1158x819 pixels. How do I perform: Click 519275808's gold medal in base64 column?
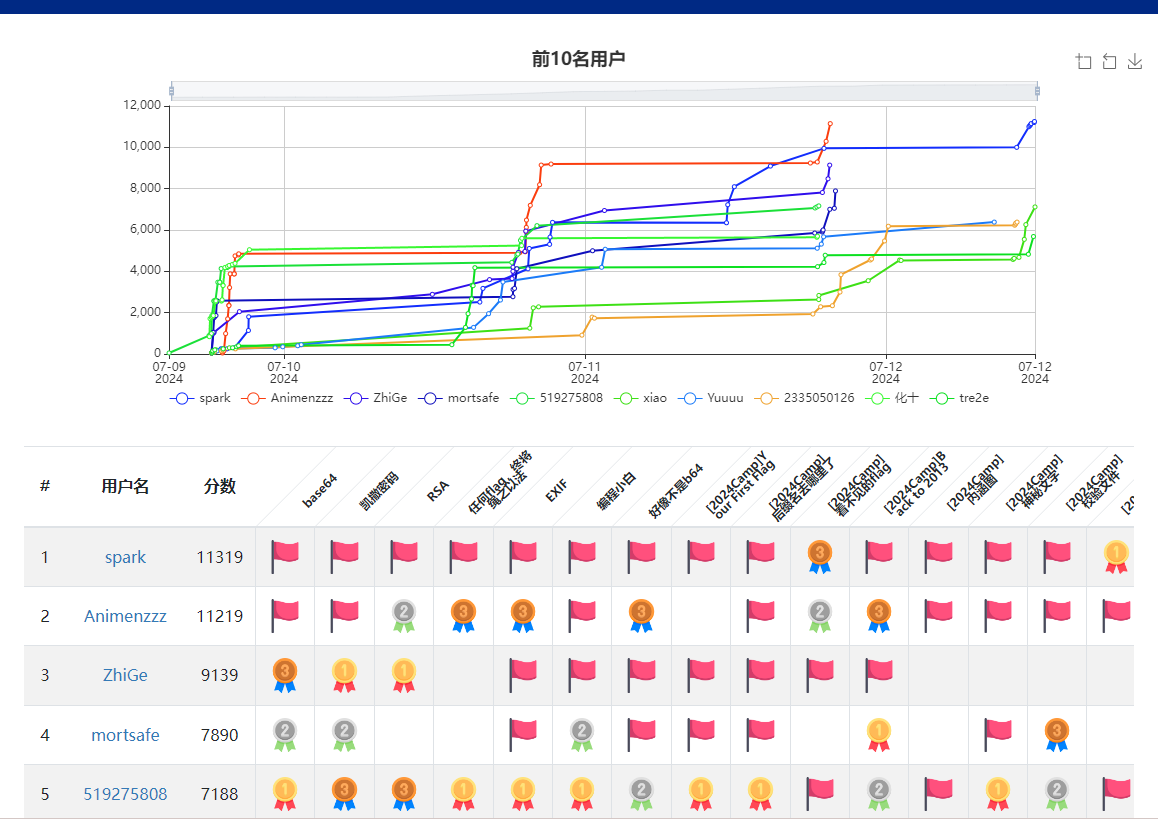(285, 794)
